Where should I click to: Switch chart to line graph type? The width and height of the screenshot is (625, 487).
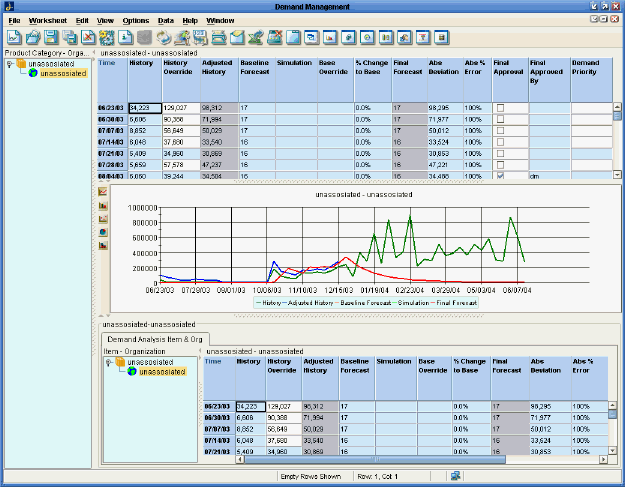(103, 192)
